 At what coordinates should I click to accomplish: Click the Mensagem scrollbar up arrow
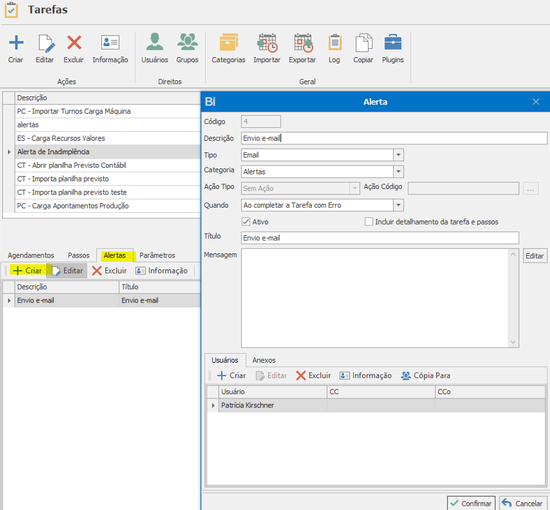point(513,254)
